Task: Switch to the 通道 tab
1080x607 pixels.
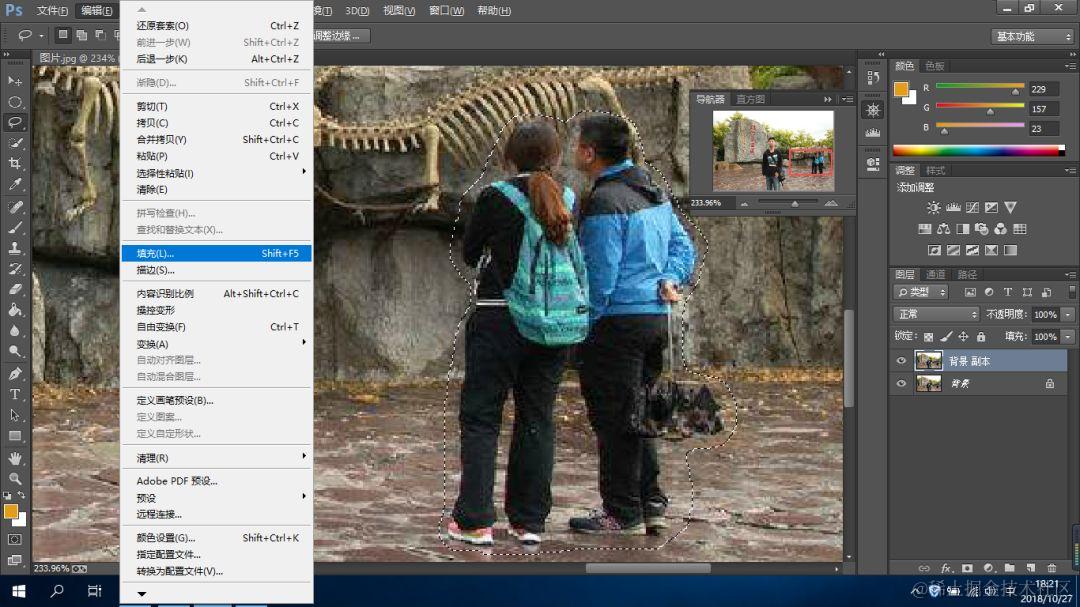Action: tap(935, 274)
